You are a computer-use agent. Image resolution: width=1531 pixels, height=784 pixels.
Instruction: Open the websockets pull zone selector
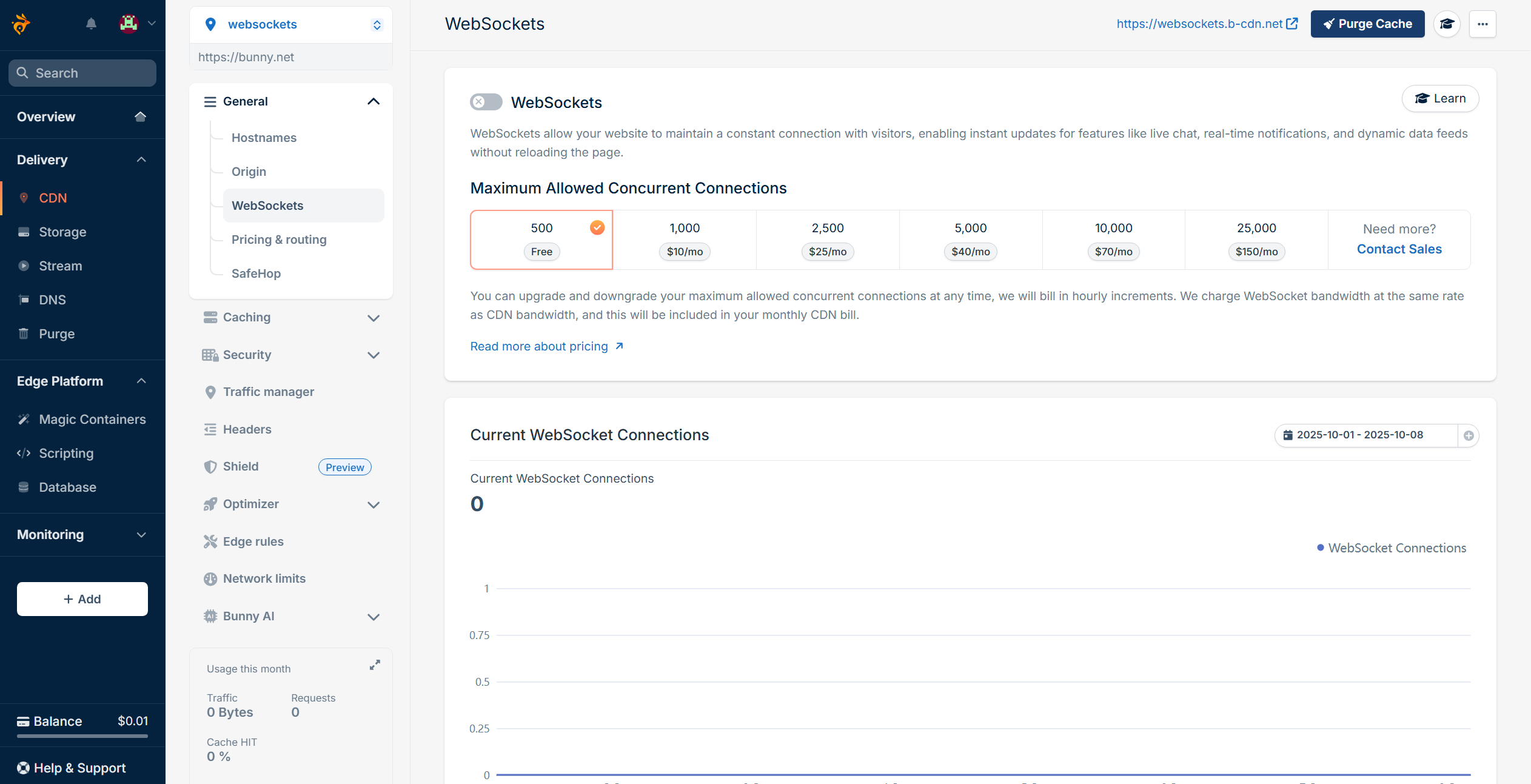pyautogui.click(x=291, y=25)
